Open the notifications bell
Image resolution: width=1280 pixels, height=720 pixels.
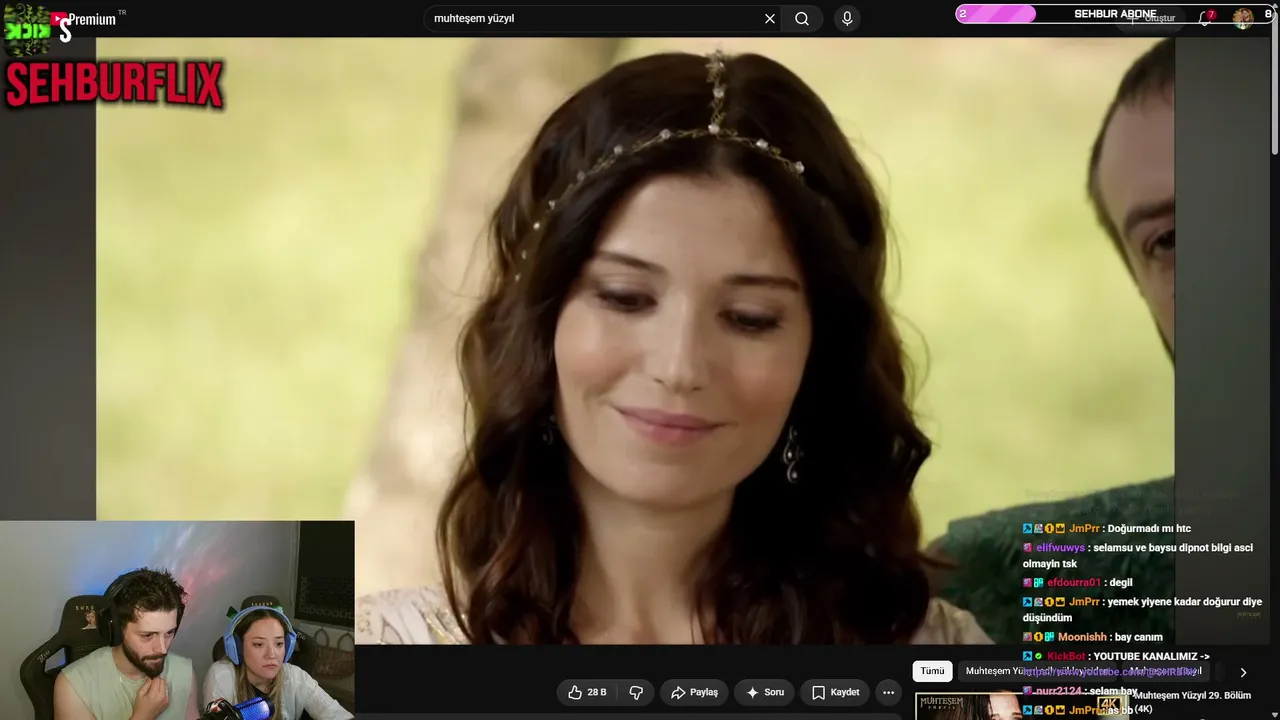[1206, 18]
